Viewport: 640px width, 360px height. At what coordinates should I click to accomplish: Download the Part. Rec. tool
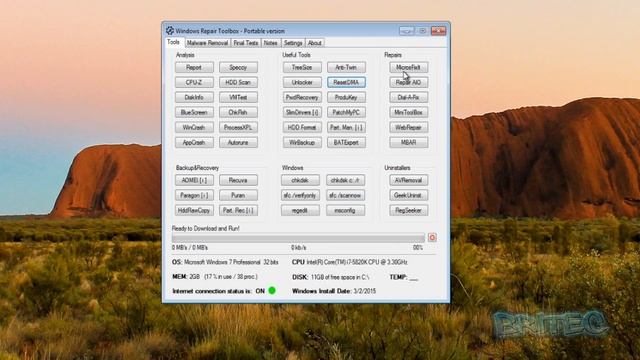(x=238, y=211)
